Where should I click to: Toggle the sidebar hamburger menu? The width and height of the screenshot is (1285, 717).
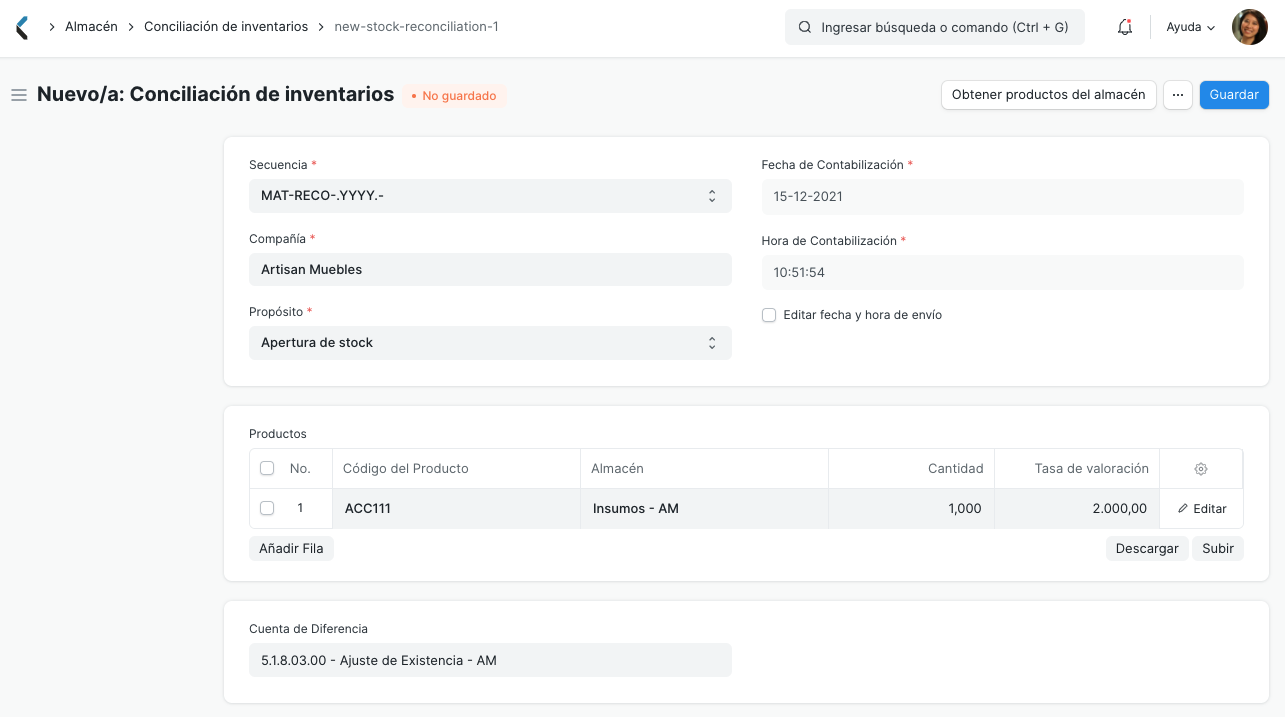[18, 95]
